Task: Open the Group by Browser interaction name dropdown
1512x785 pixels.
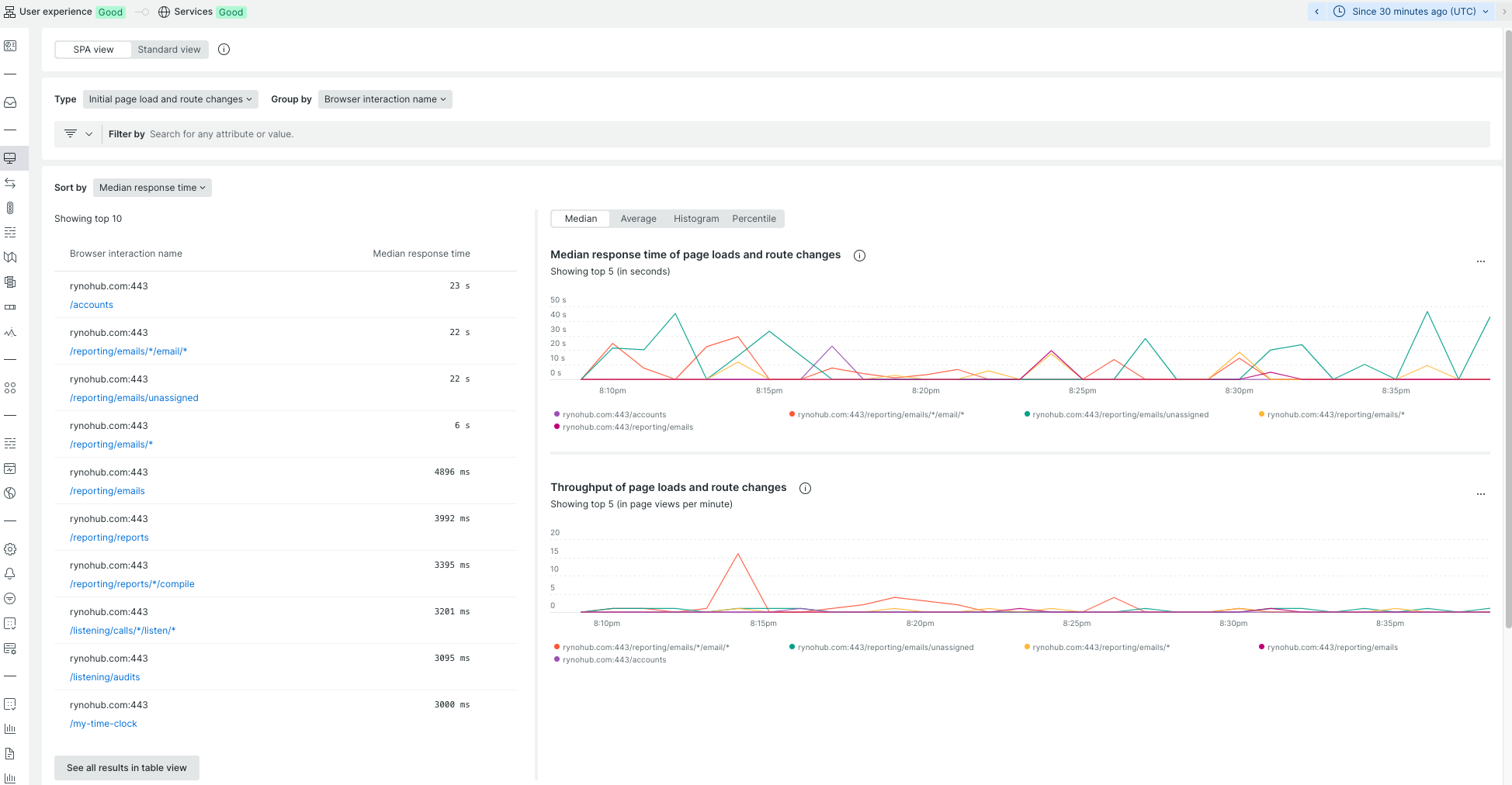Action: click(385, 99)
